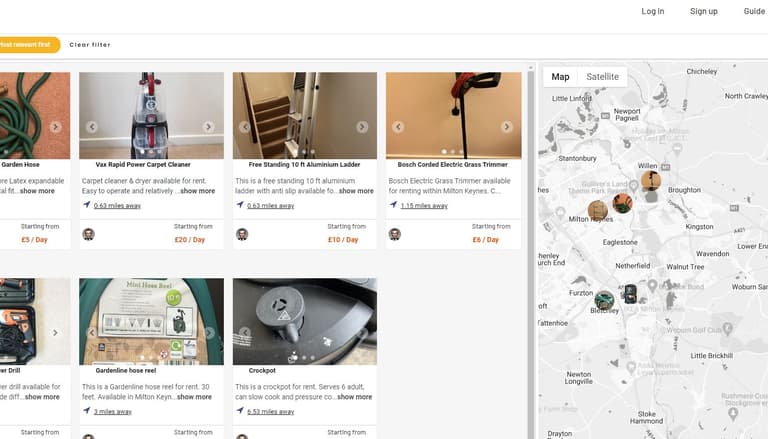768x439 pixels.
Task: Open the Log in page
Action: click(x=652, y=11)
